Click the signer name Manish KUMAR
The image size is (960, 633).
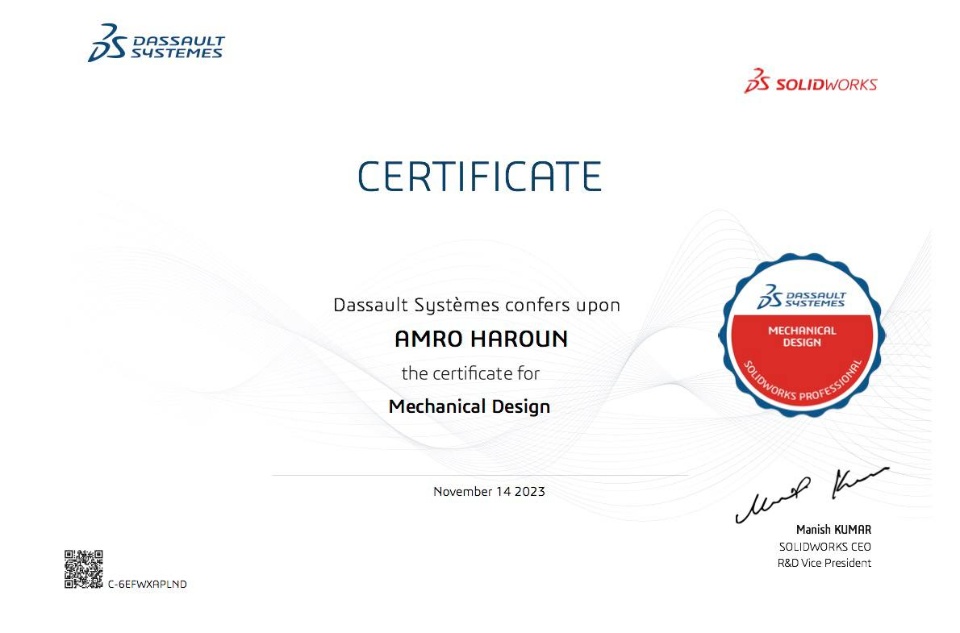click(x=833, y=530)
